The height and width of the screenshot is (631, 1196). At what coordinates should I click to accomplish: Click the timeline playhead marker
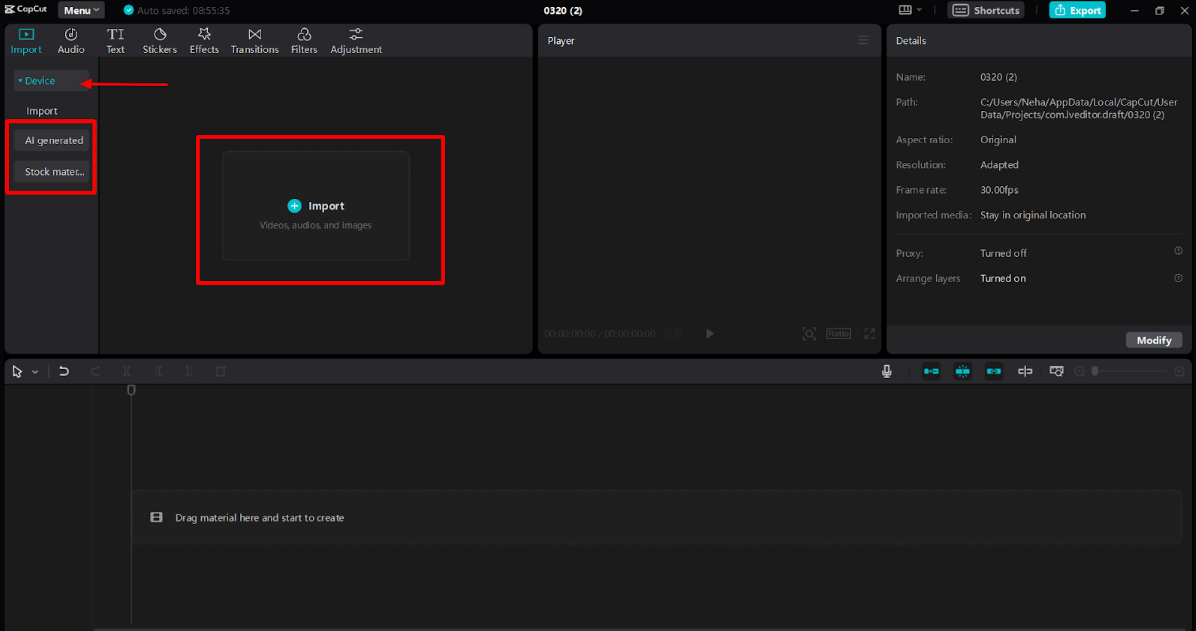coord(131,391)
